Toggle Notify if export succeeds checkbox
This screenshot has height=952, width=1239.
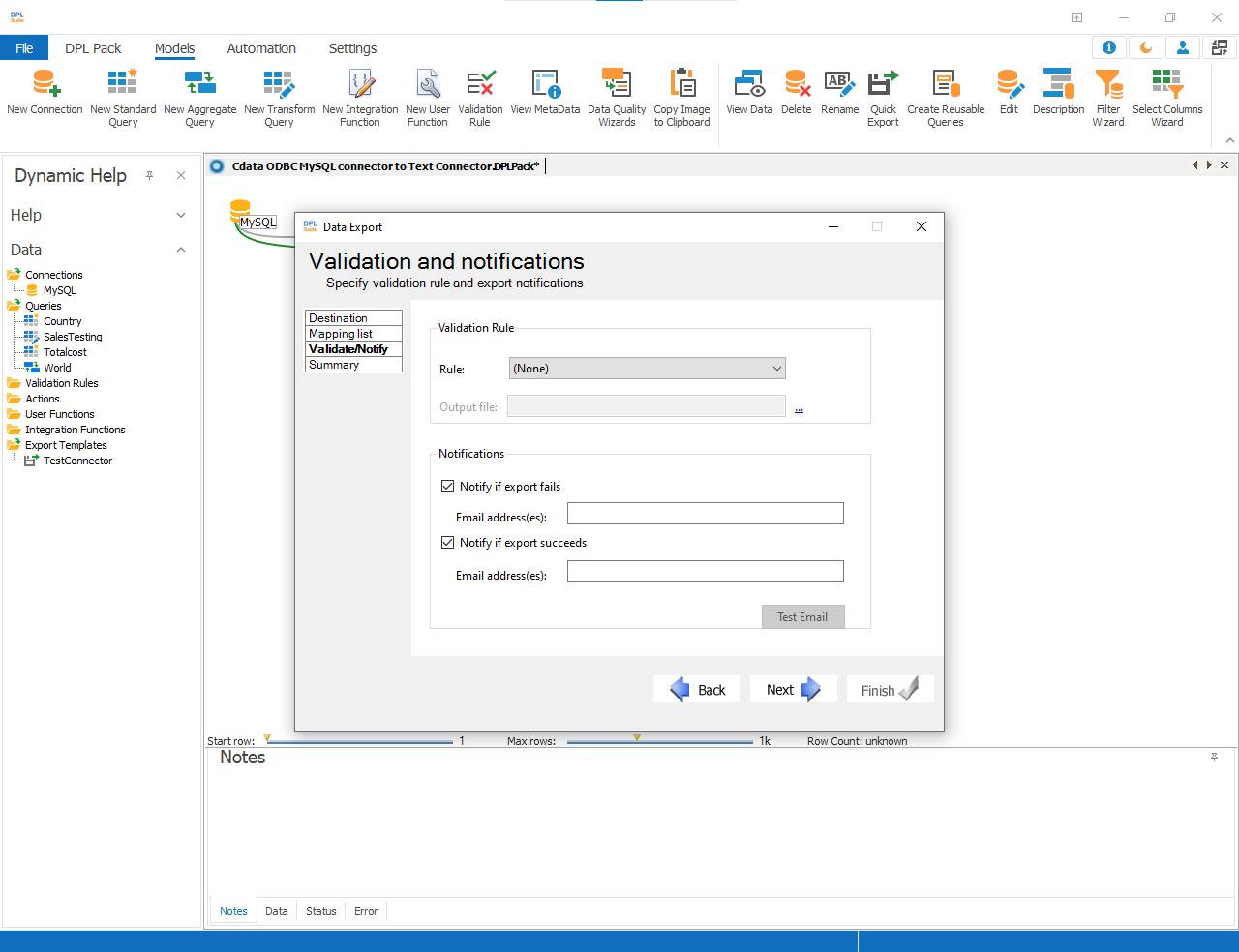pos(447,543)
